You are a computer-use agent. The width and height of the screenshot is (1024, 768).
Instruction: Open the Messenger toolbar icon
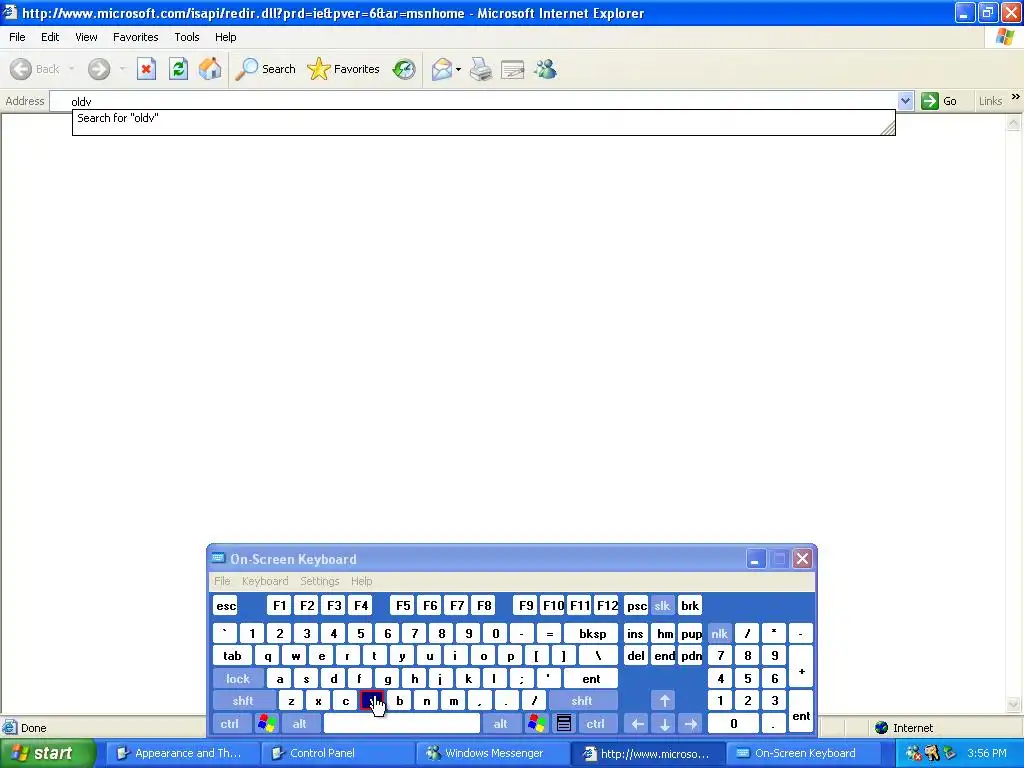(x=545, y=69)
